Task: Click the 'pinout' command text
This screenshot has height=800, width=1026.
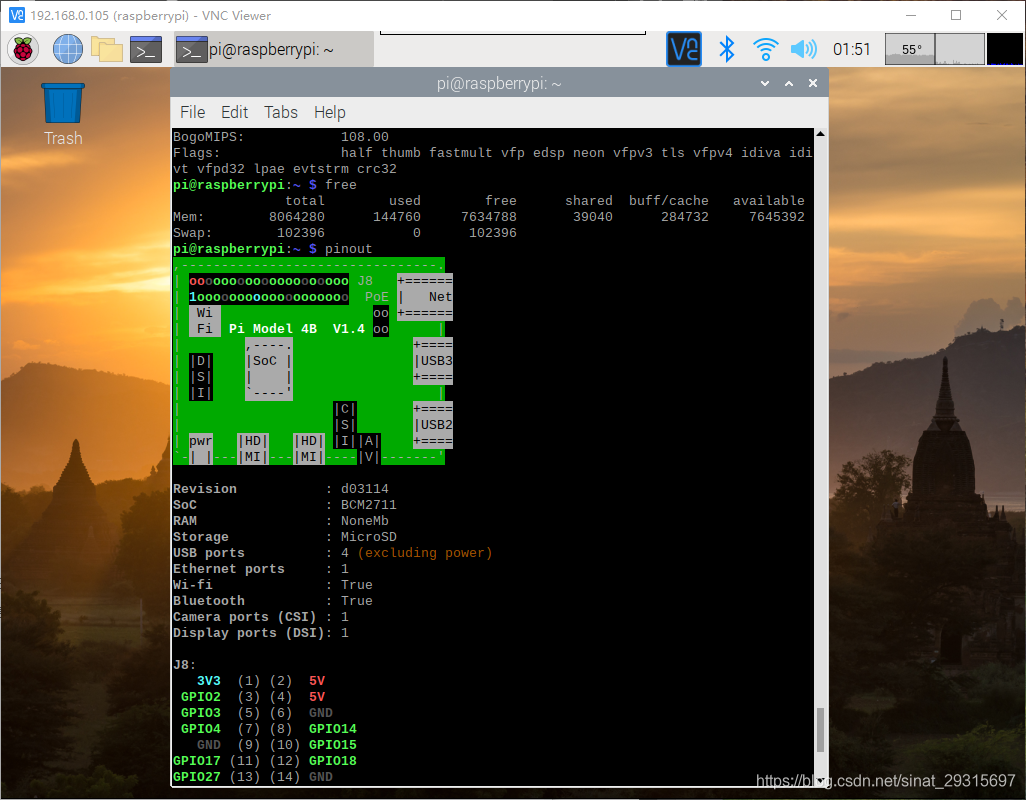Action: (348, 249)
